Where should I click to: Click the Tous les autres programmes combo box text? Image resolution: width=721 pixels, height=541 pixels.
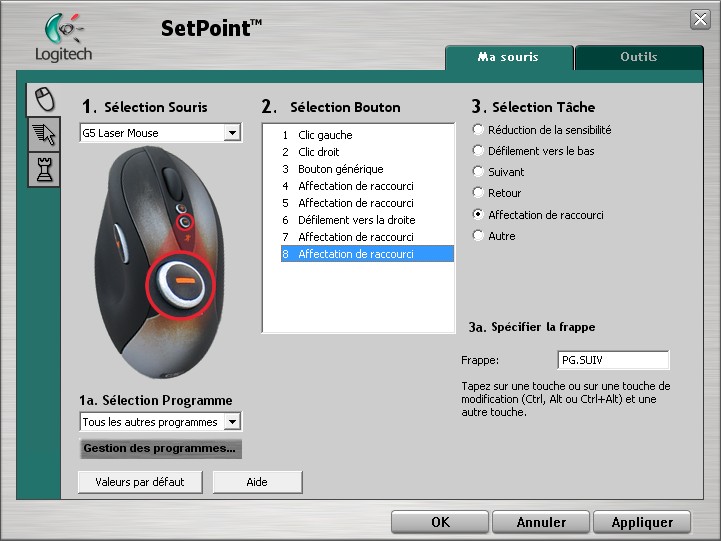pos(150,422)
